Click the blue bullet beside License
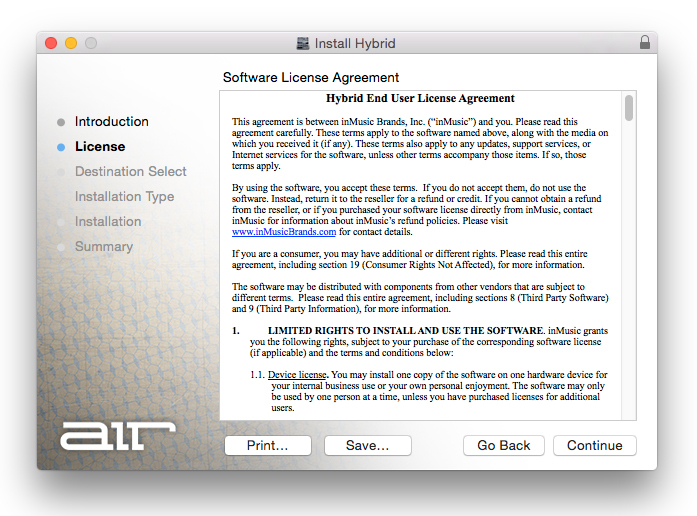Viewport: 697px width, 516px height. pyautogui.click(x=61, y=147)
